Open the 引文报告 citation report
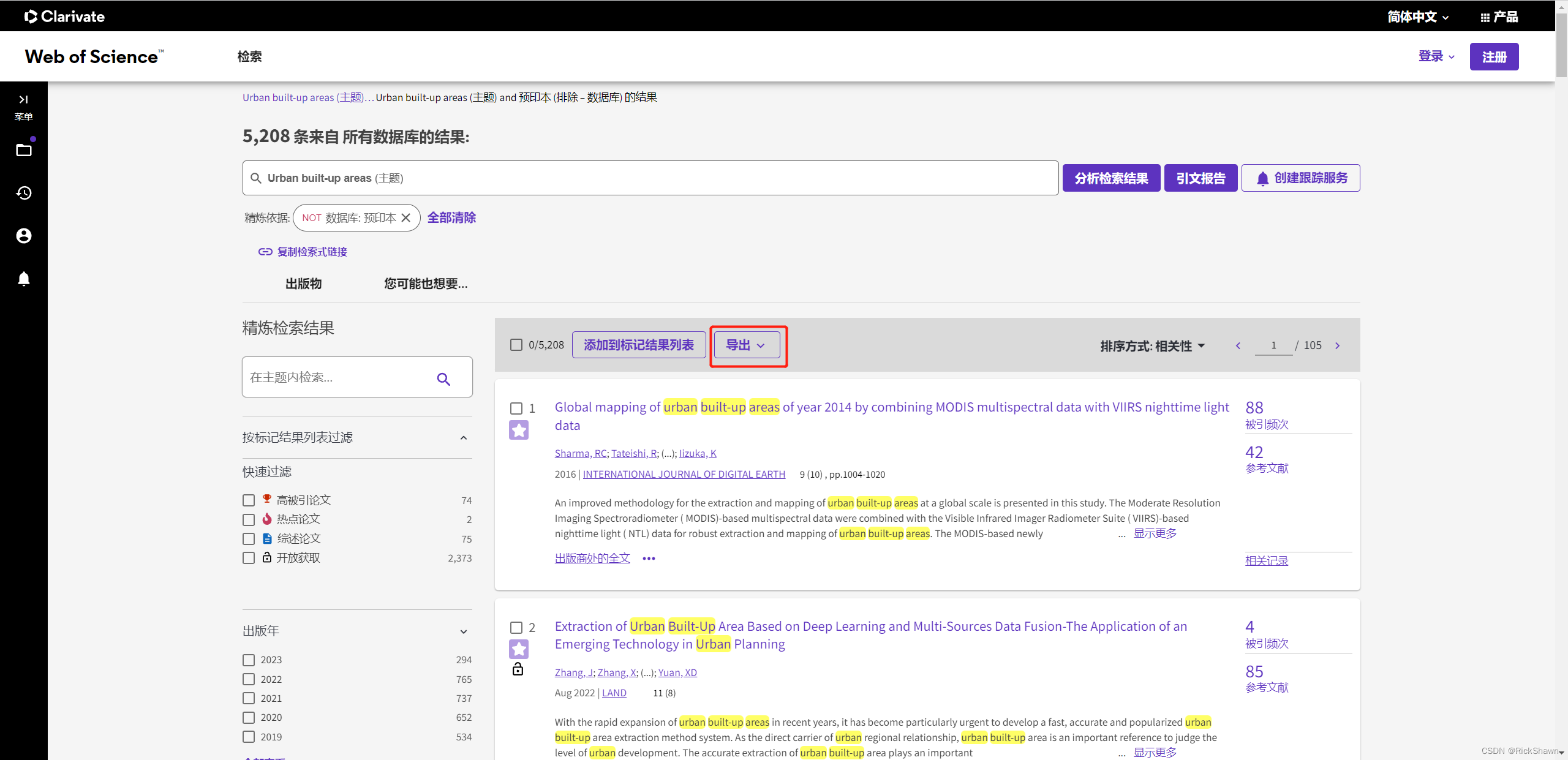This screenshot has height=760, width=1568. click(1201, 178)
